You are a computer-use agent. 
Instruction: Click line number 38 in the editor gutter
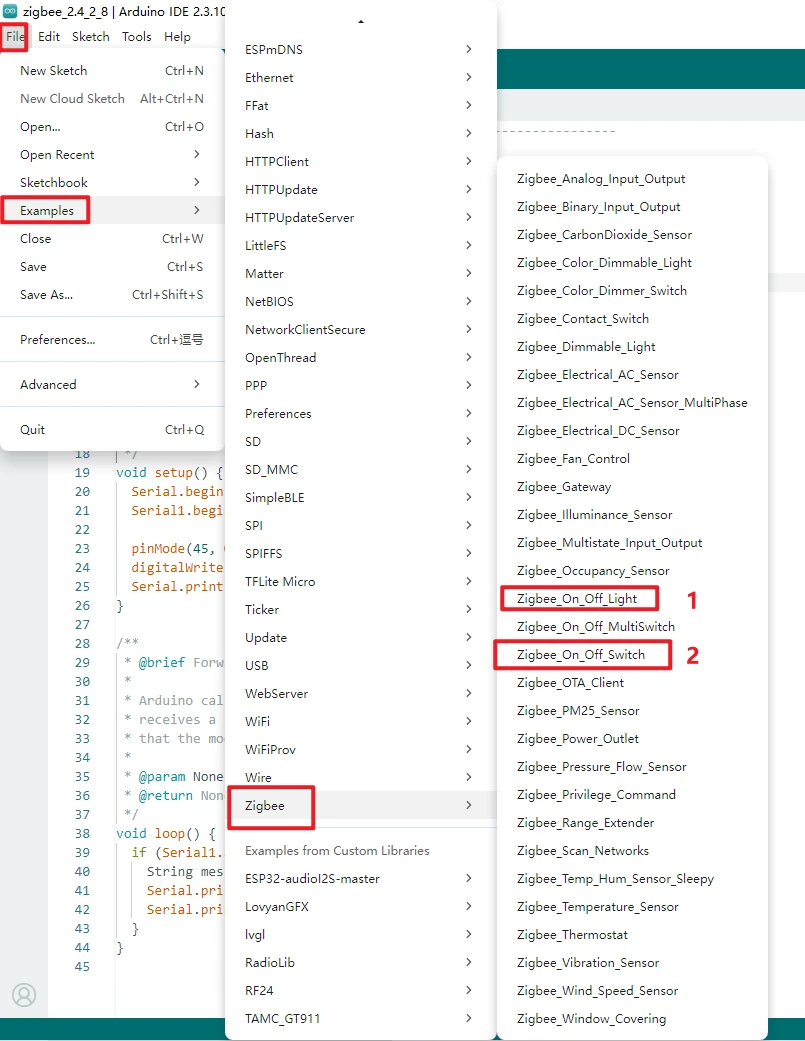tap(82, 833)
